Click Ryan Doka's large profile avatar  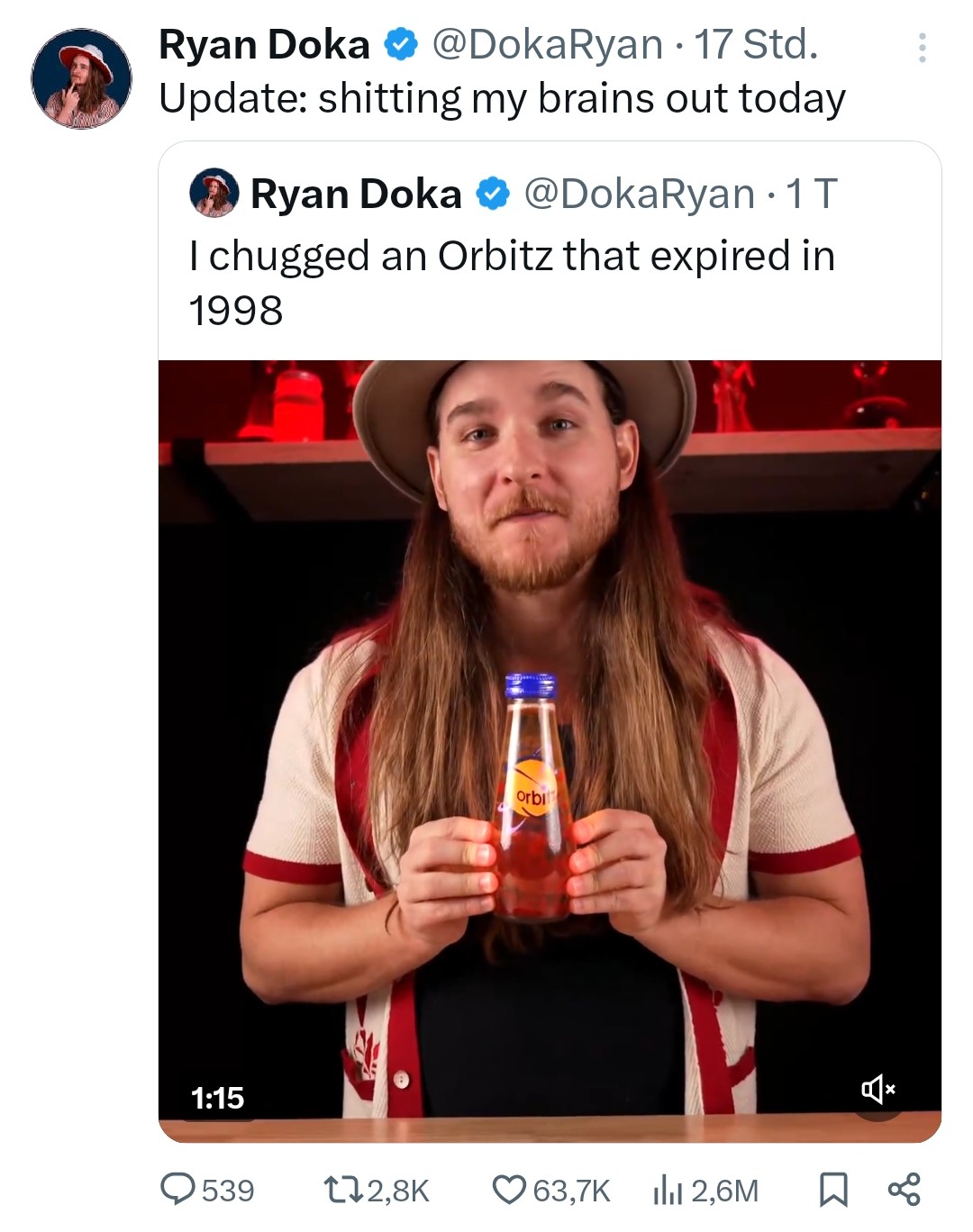point(81,78)
